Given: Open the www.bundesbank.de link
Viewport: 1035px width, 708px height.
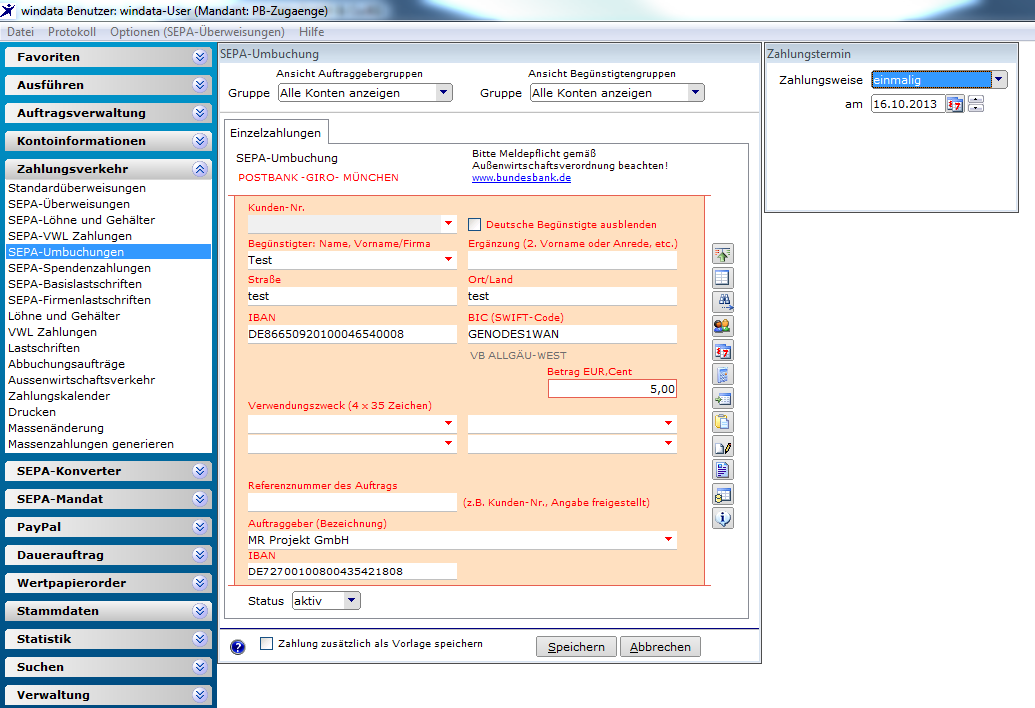Looking at the screenshot, I should click(521, 177).
